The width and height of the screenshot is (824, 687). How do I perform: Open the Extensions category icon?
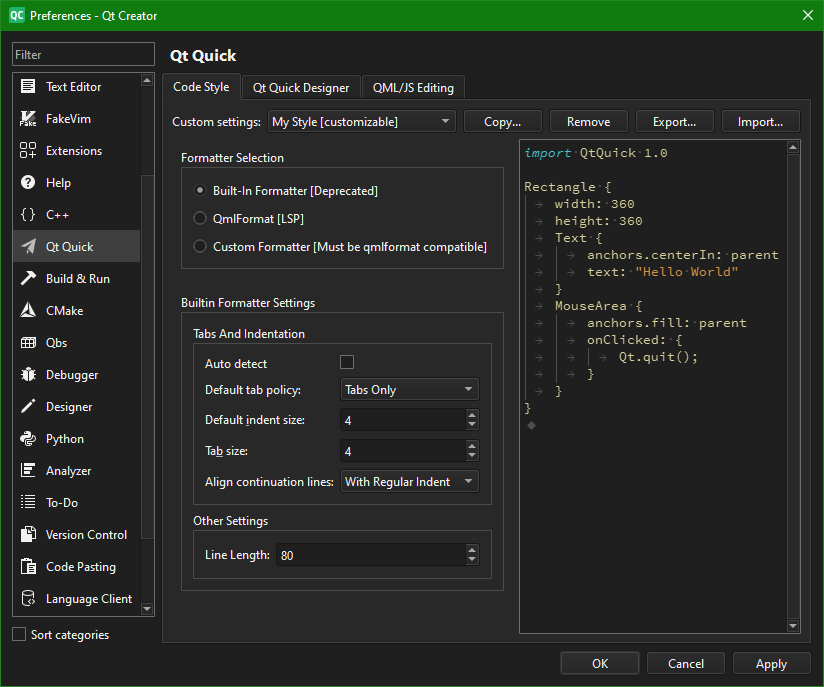click(x=28, y=150)
